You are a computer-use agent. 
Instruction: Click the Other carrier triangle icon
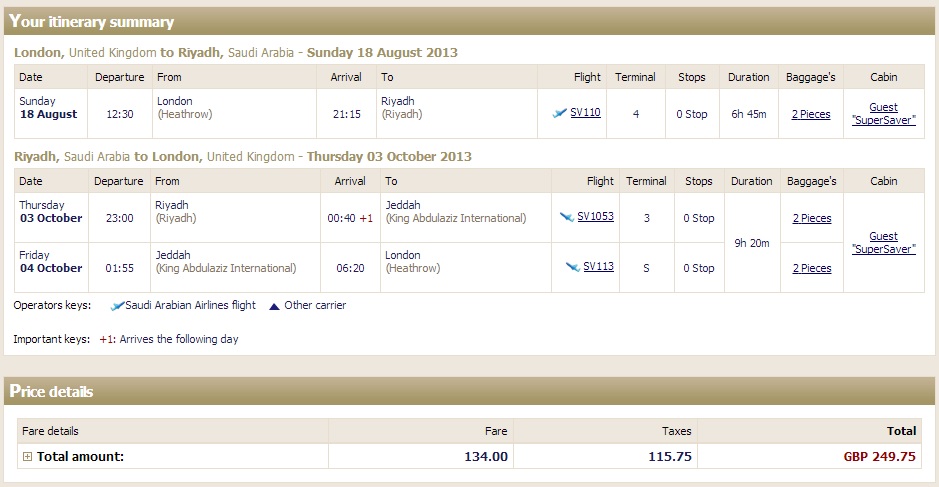coord(274,306)
